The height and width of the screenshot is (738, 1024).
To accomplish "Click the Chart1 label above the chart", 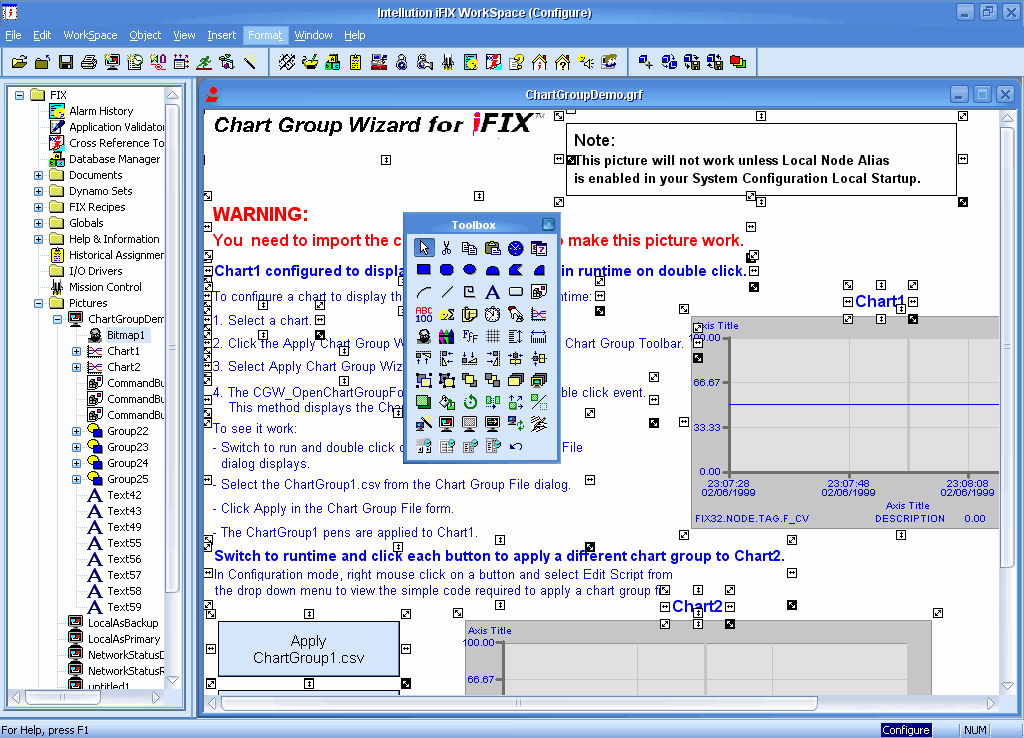I will coord(880,302).
